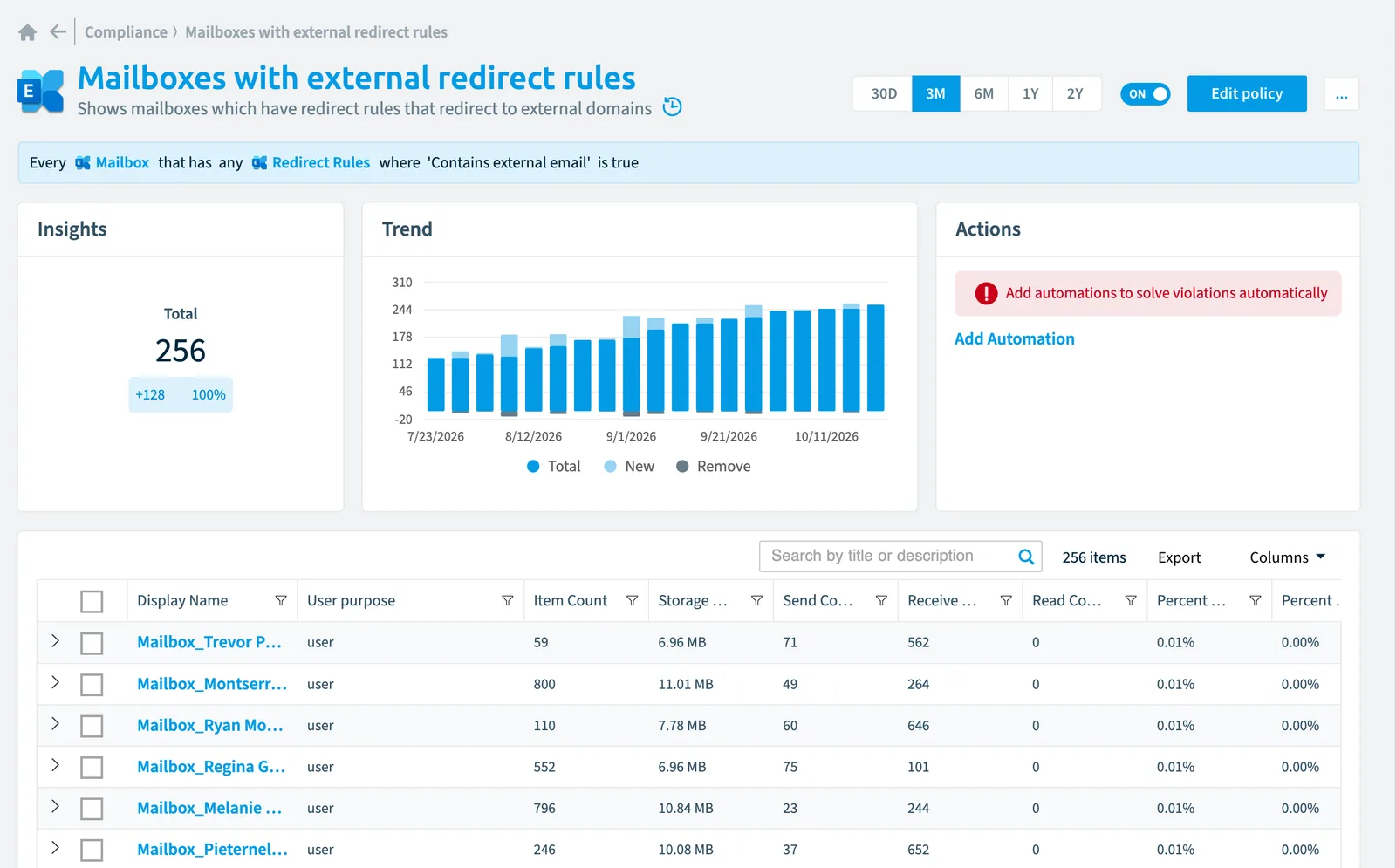
Task: Go to the home page icon
Action: pos(27,32)
